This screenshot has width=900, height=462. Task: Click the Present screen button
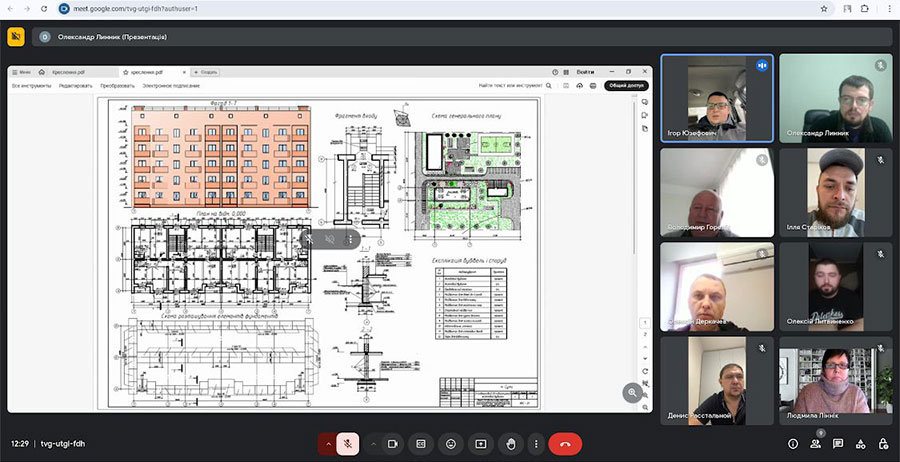tap(481, 443)
